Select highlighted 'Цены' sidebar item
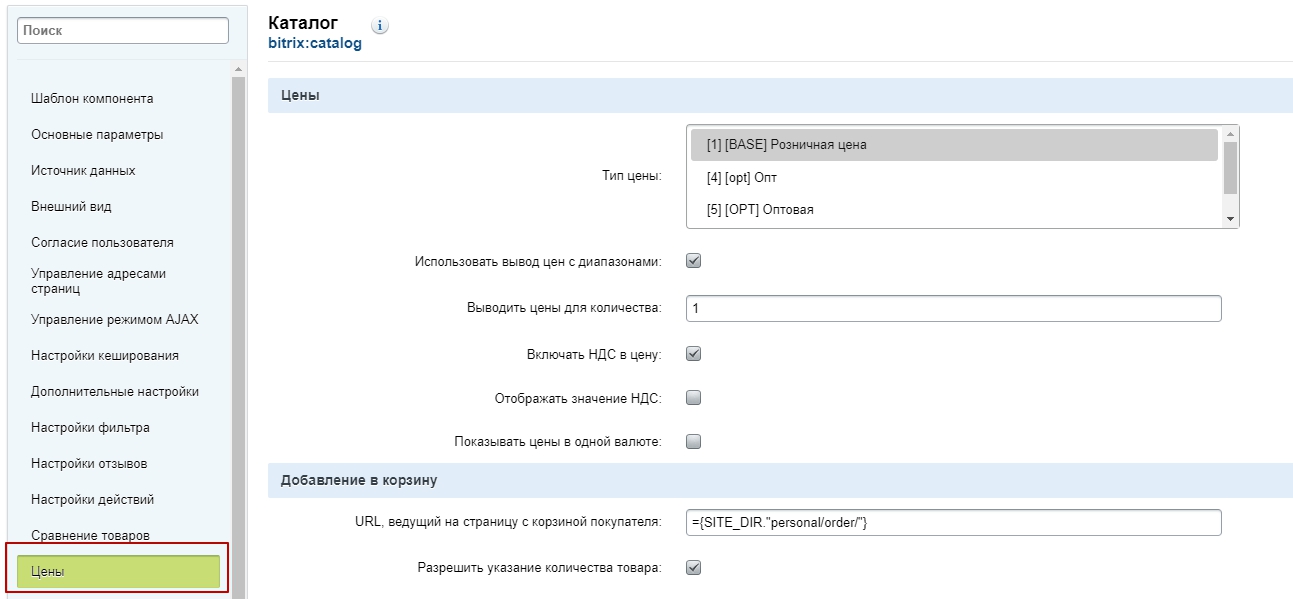The image size is (1293, 599). click(x=118, y=571)
